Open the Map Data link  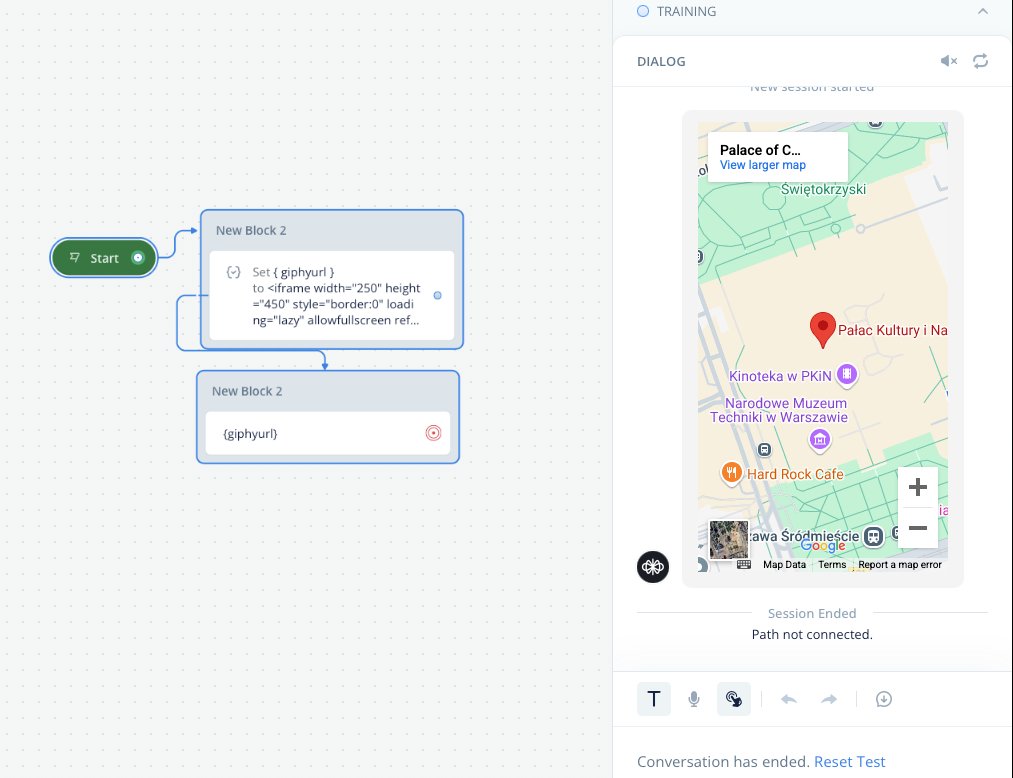[x=784, y=564]
